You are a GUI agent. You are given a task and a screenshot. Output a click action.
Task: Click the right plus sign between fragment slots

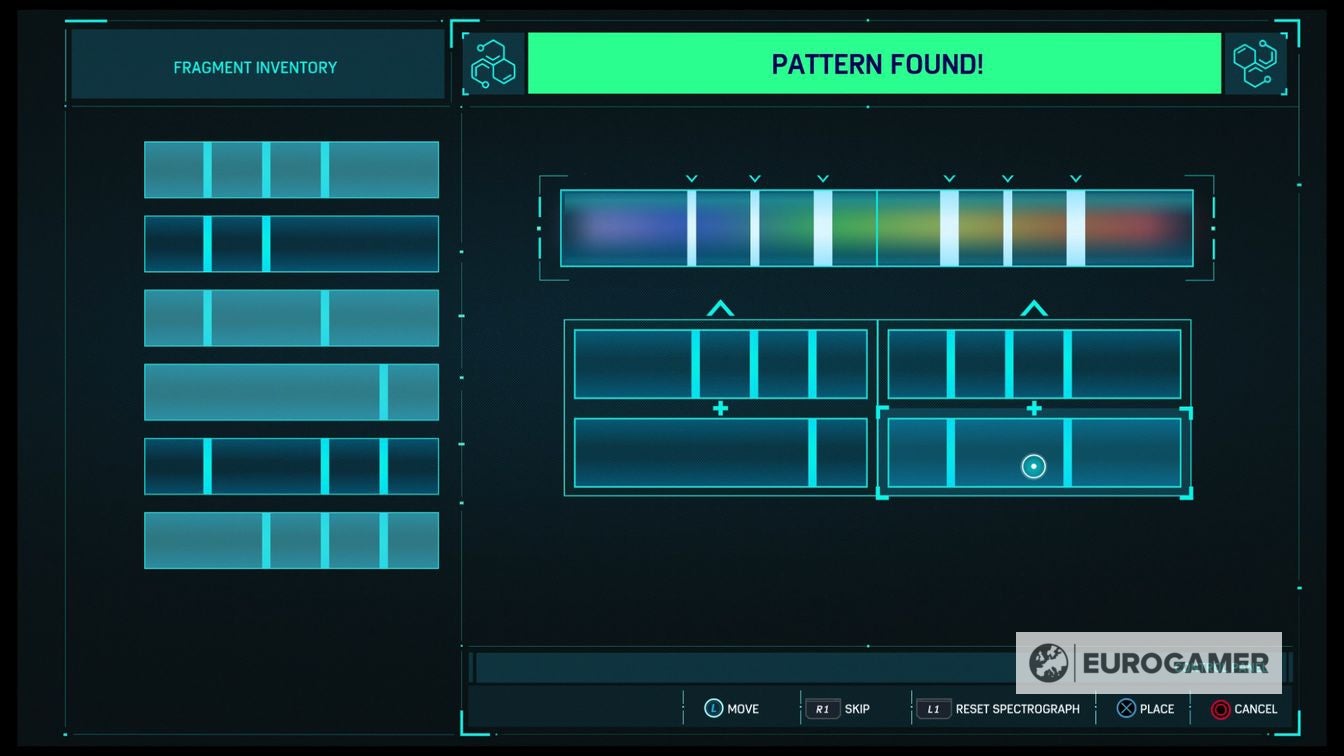(x=1033, y=409)
